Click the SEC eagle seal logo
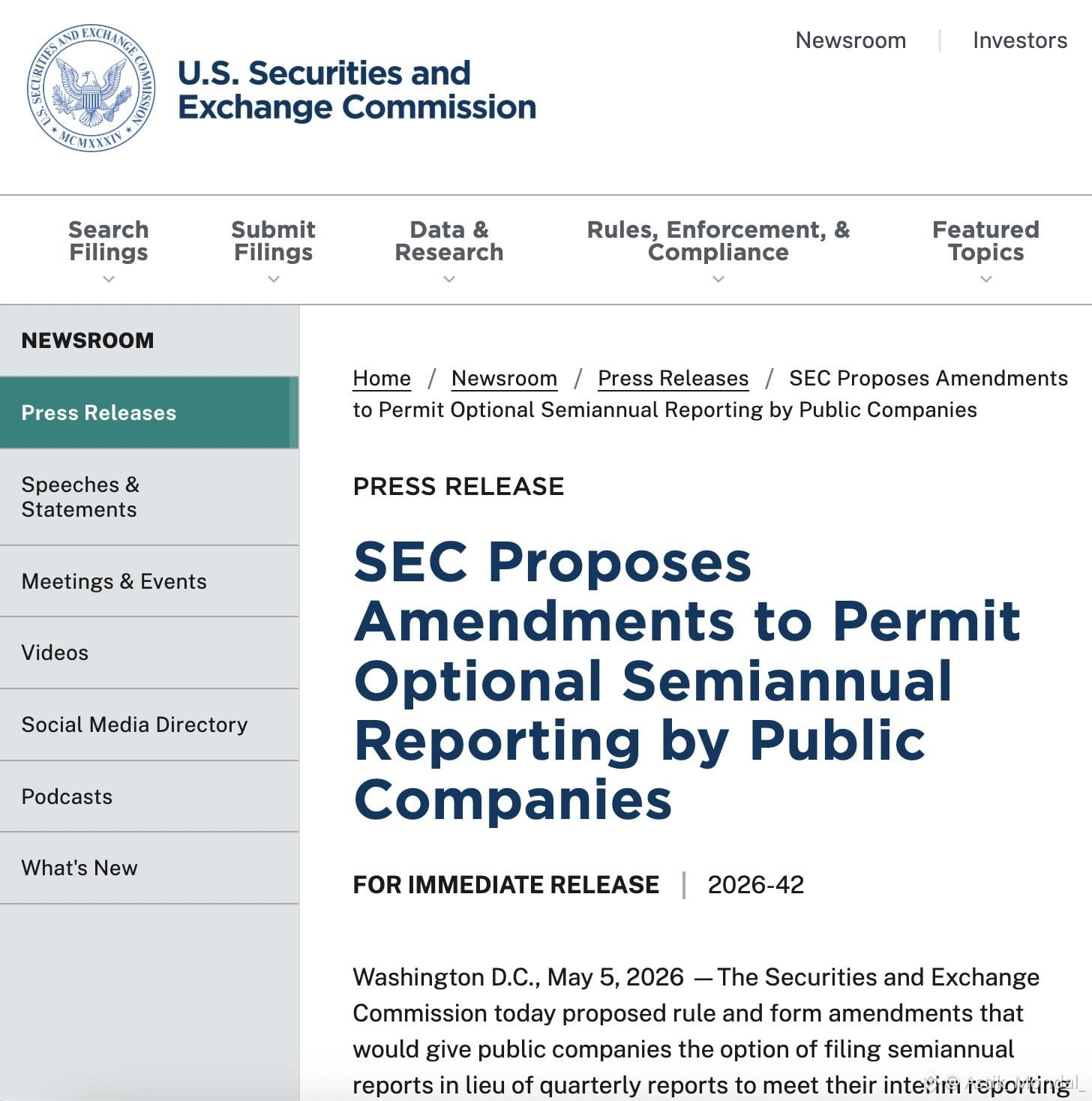The height and width of the screenshot is (1101, 1092). point(91,88)
